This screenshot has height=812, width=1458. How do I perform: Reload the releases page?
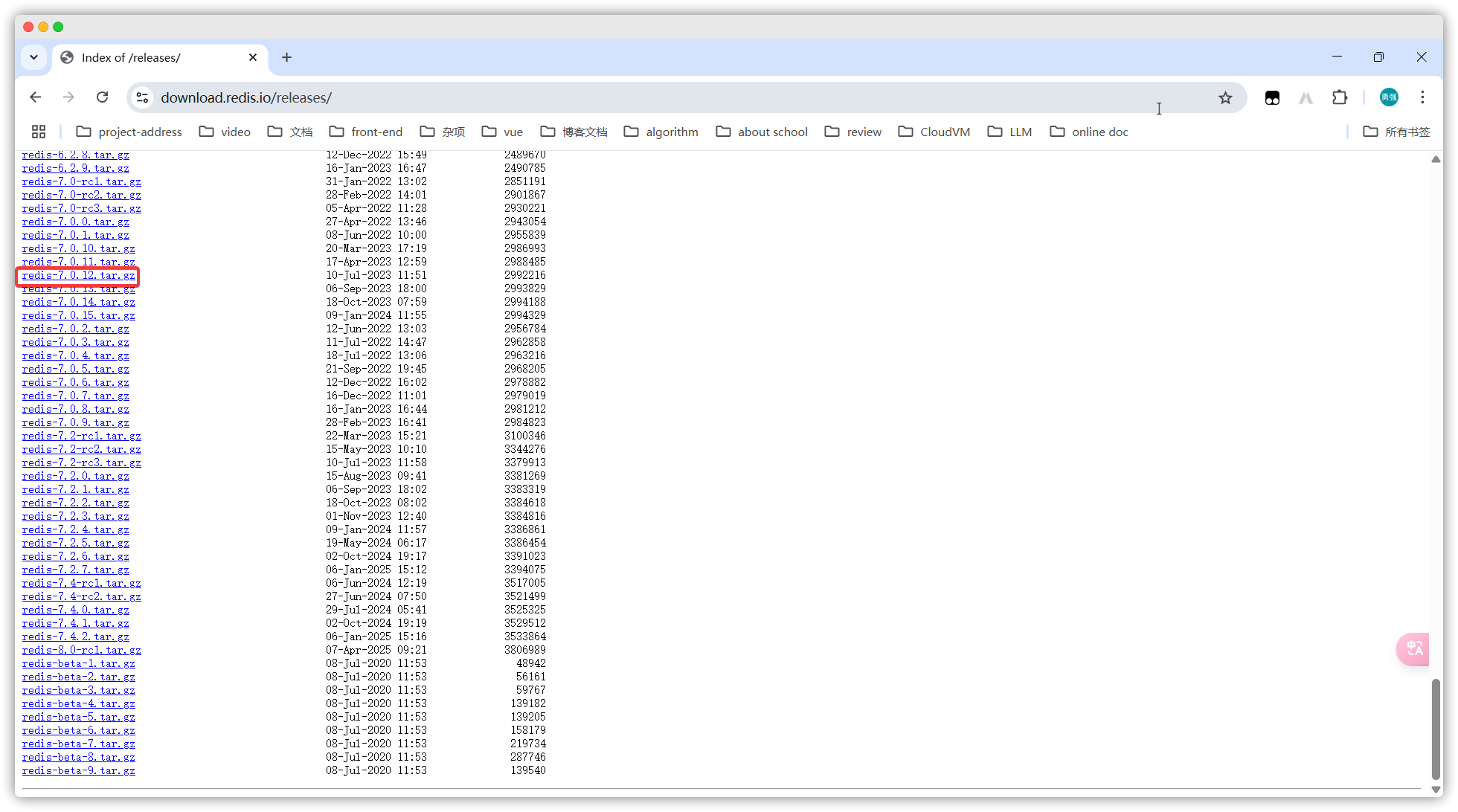103,97
